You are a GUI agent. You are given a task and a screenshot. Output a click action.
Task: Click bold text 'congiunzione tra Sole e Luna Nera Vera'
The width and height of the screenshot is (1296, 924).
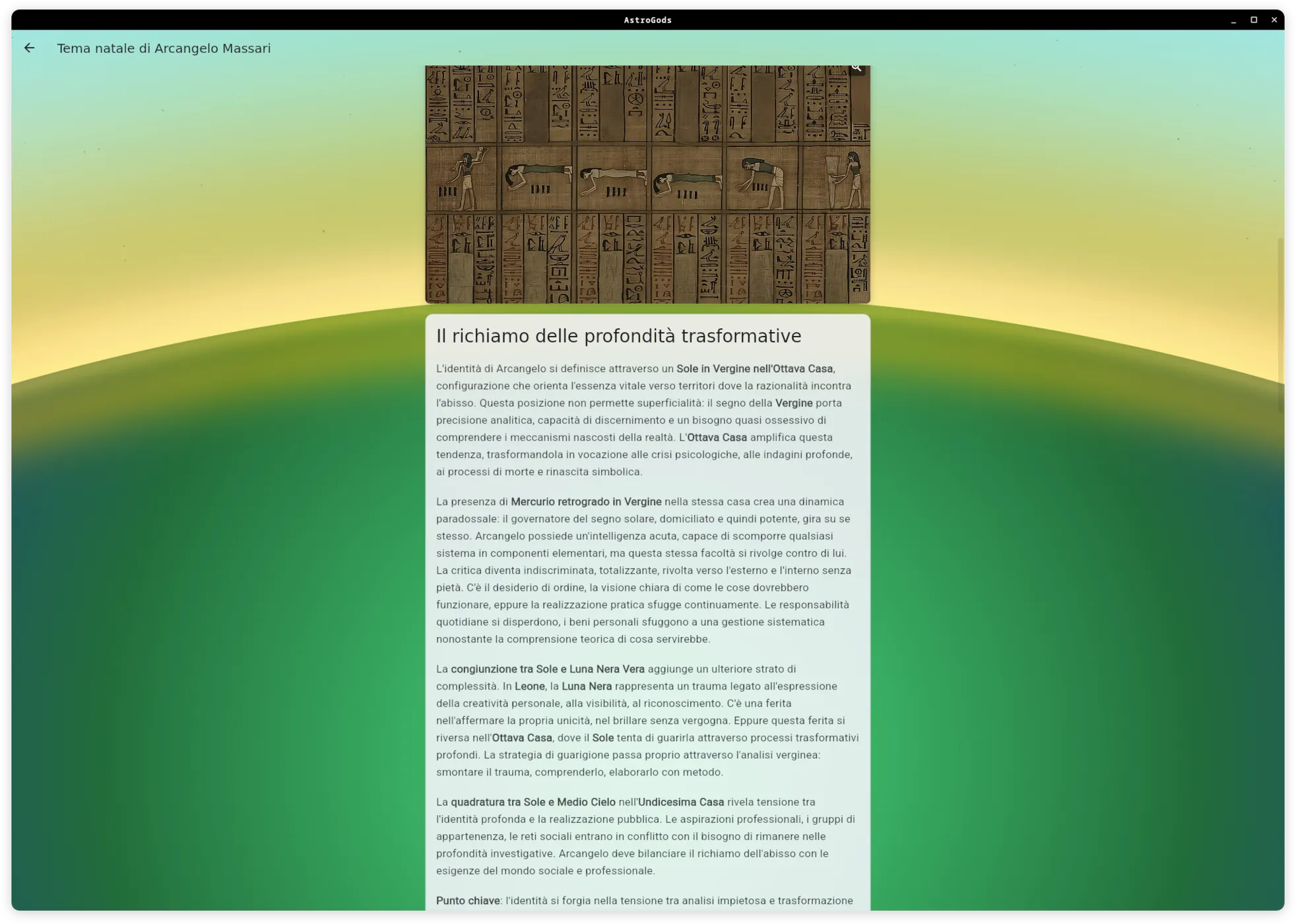[548, 669]
